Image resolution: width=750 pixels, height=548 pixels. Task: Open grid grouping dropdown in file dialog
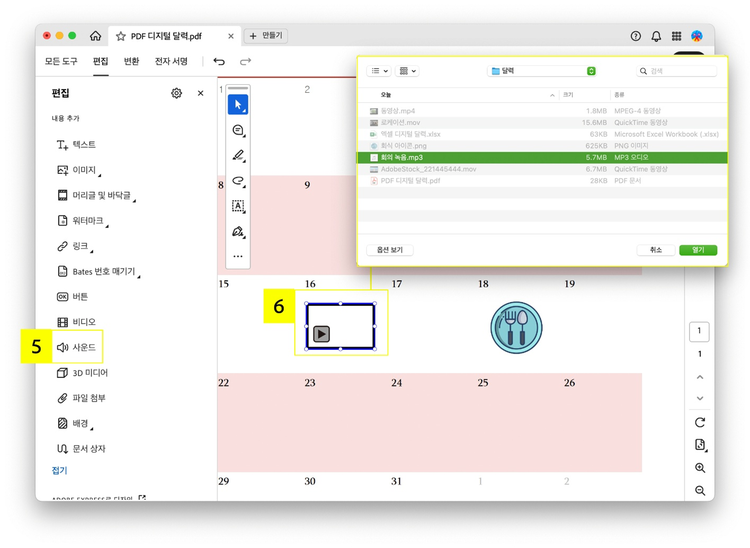point(408,71)
